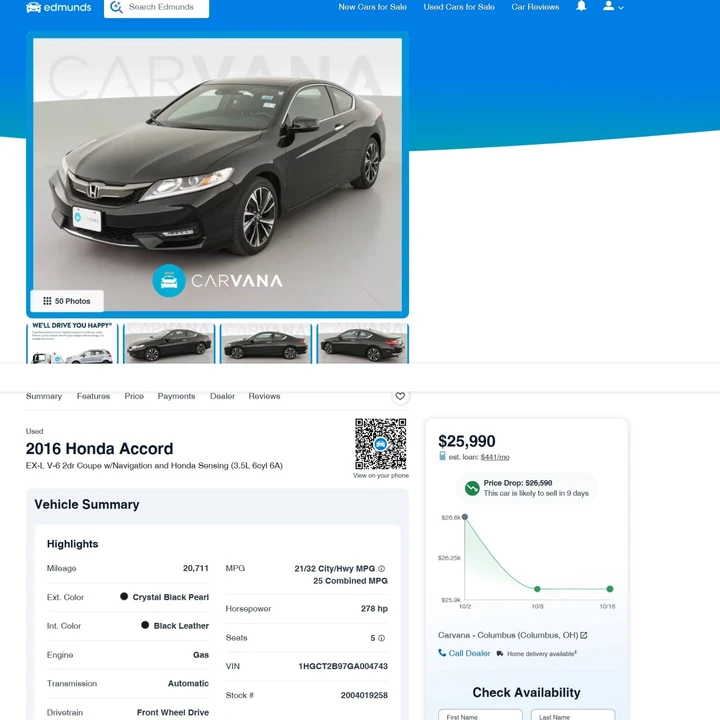
Task: Select the 10/16 price chart point
Action: tap(610, 589)
